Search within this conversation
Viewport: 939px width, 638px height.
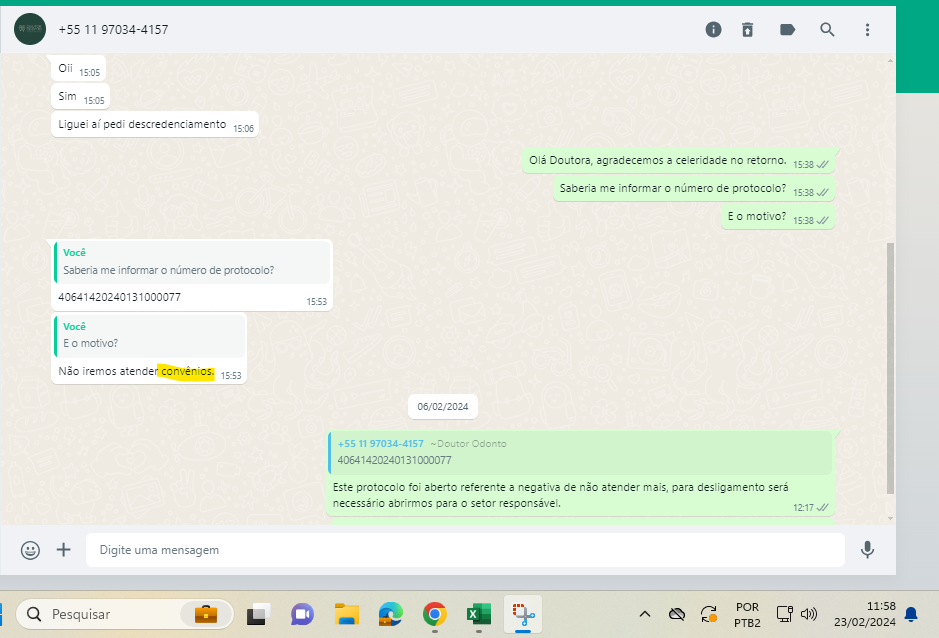coord(827,30)
